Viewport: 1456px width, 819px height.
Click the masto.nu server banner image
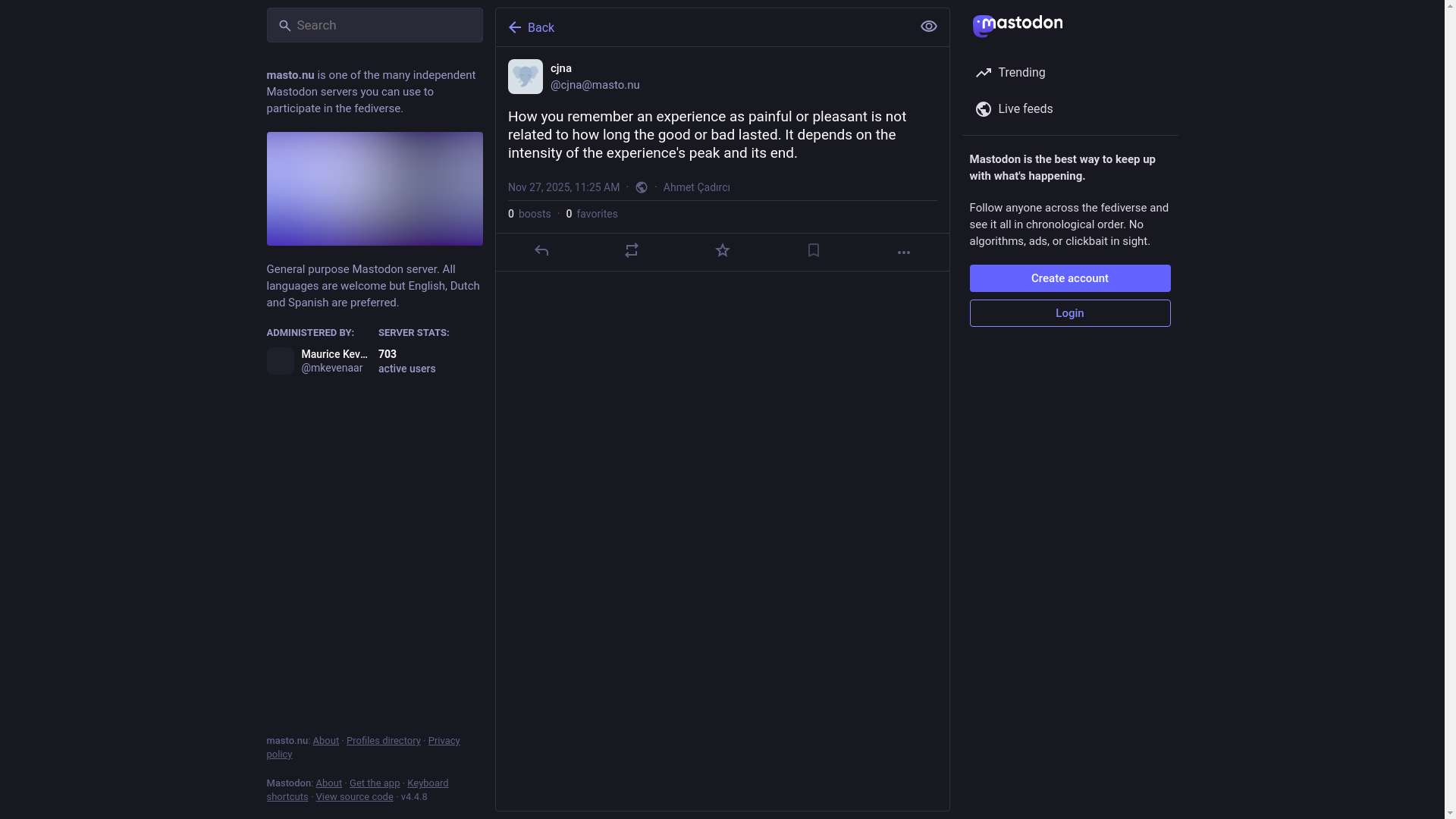click(x=375, y=189)
